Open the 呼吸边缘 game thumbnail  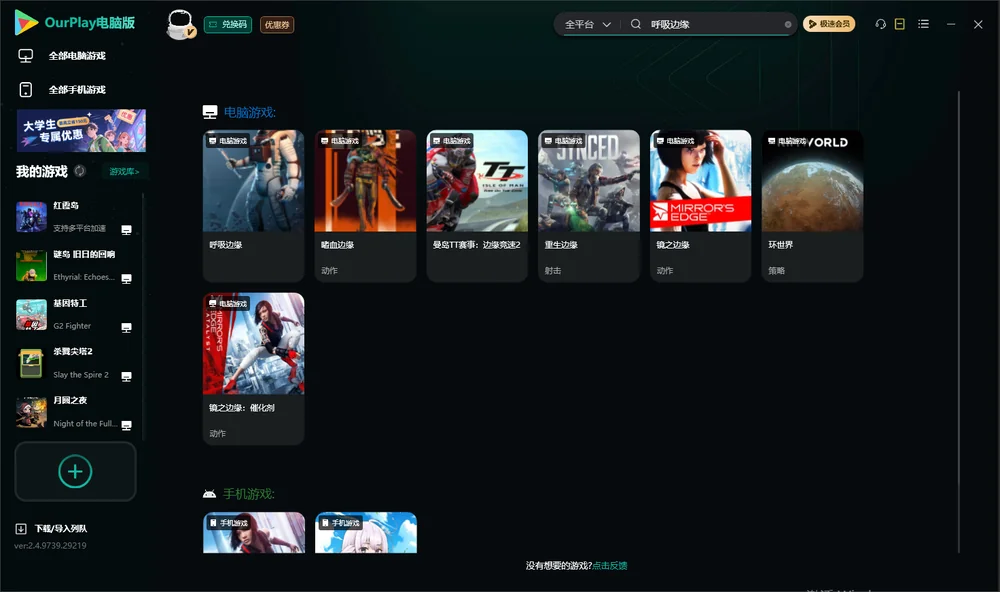click(x=253, y=181)
